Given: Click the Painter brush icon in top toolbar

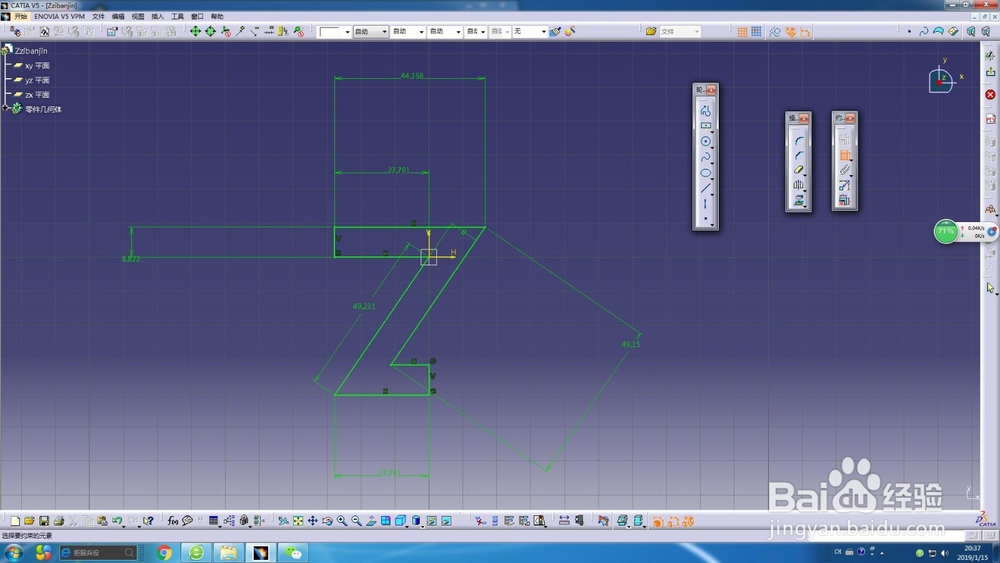Looking at the screenshot, I should 555,31.
